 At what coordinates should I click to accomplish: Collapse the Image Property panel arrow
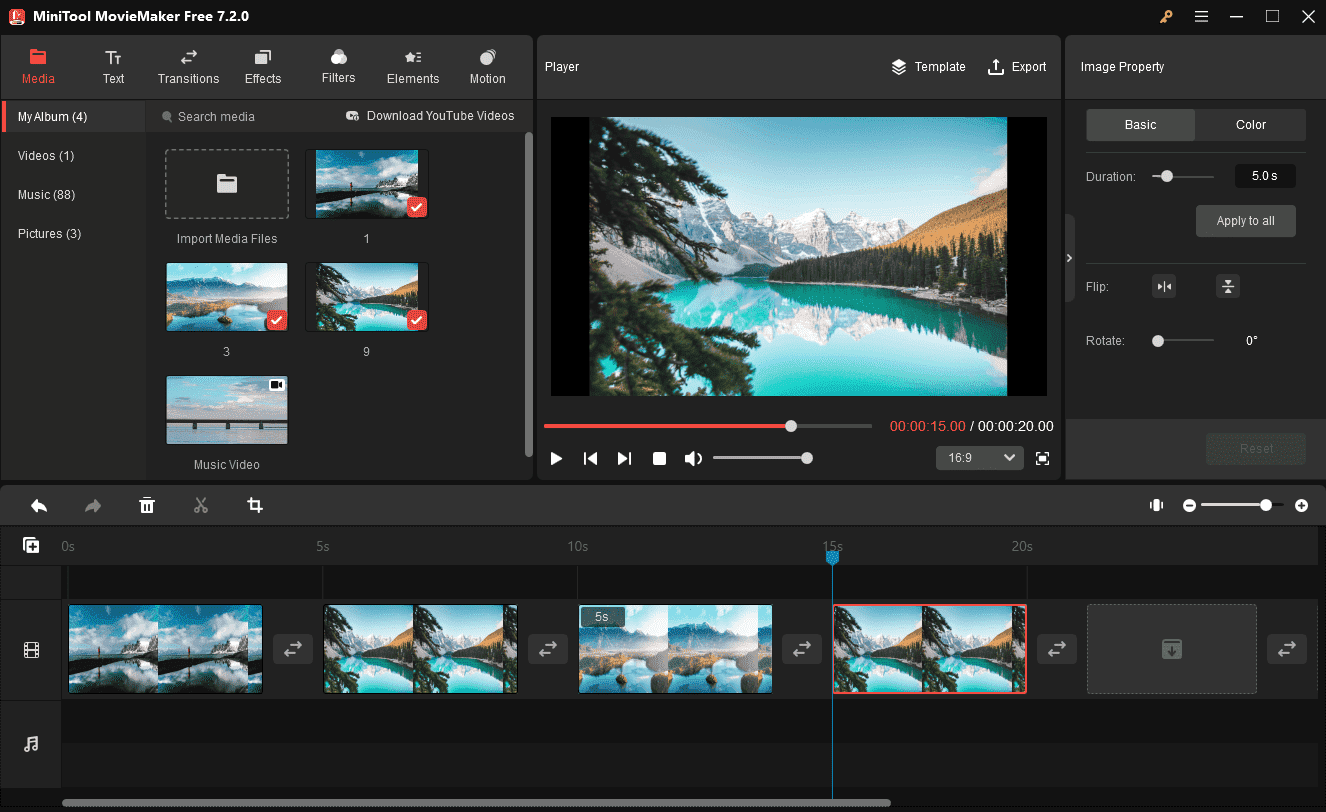point(1069,258)
